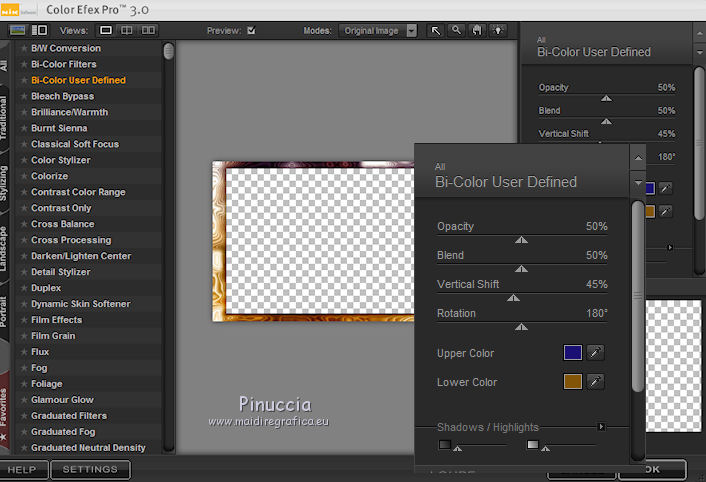706x482 pixels.
Task: Open the Traditional filter category tab
Action: [x=5, y=116]
